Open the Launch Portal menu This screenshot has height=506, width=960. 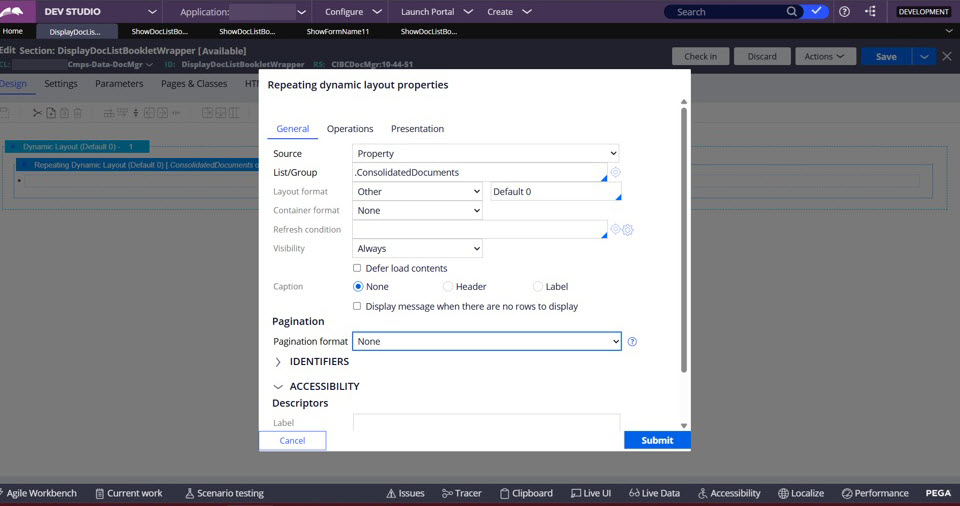[437, 12]
